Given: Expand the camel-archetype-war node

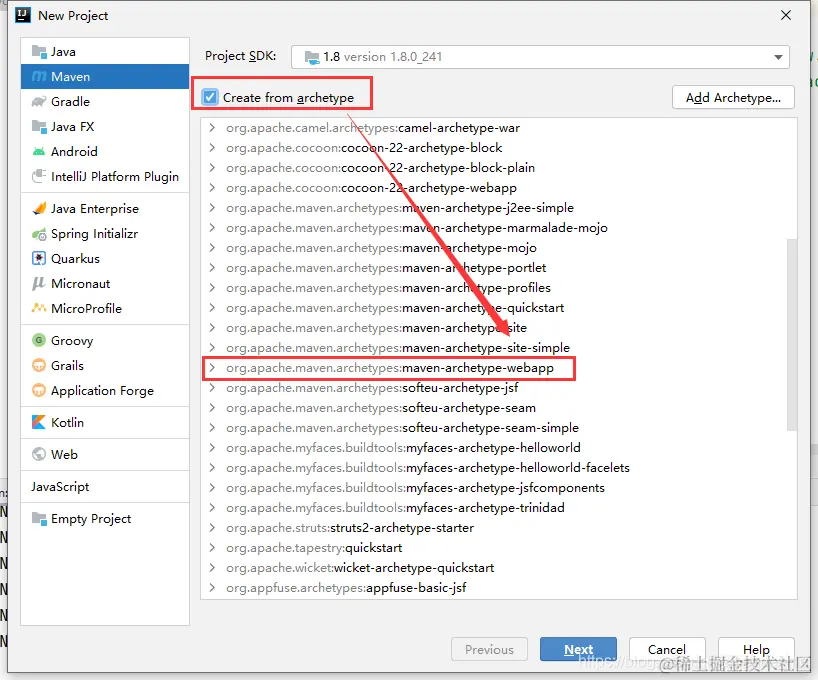Looking at the screenshot, I should click(x=212, y=128).
